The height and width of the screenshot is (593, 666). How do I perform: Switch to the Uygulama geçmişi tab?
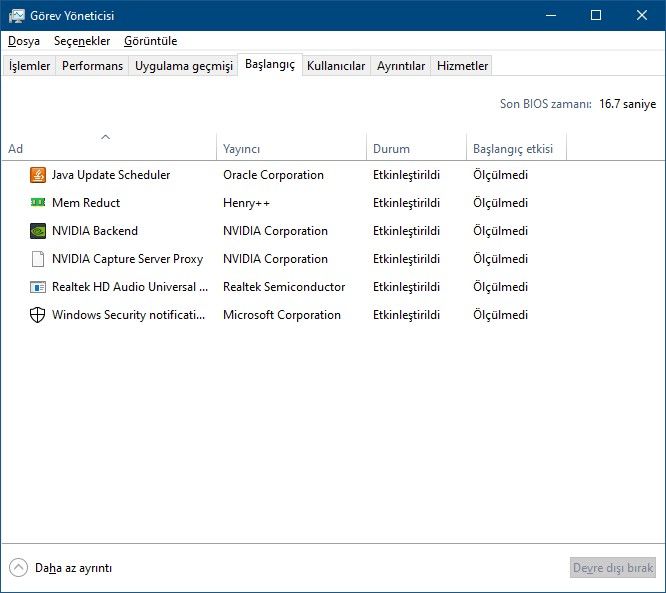[183, 65]
